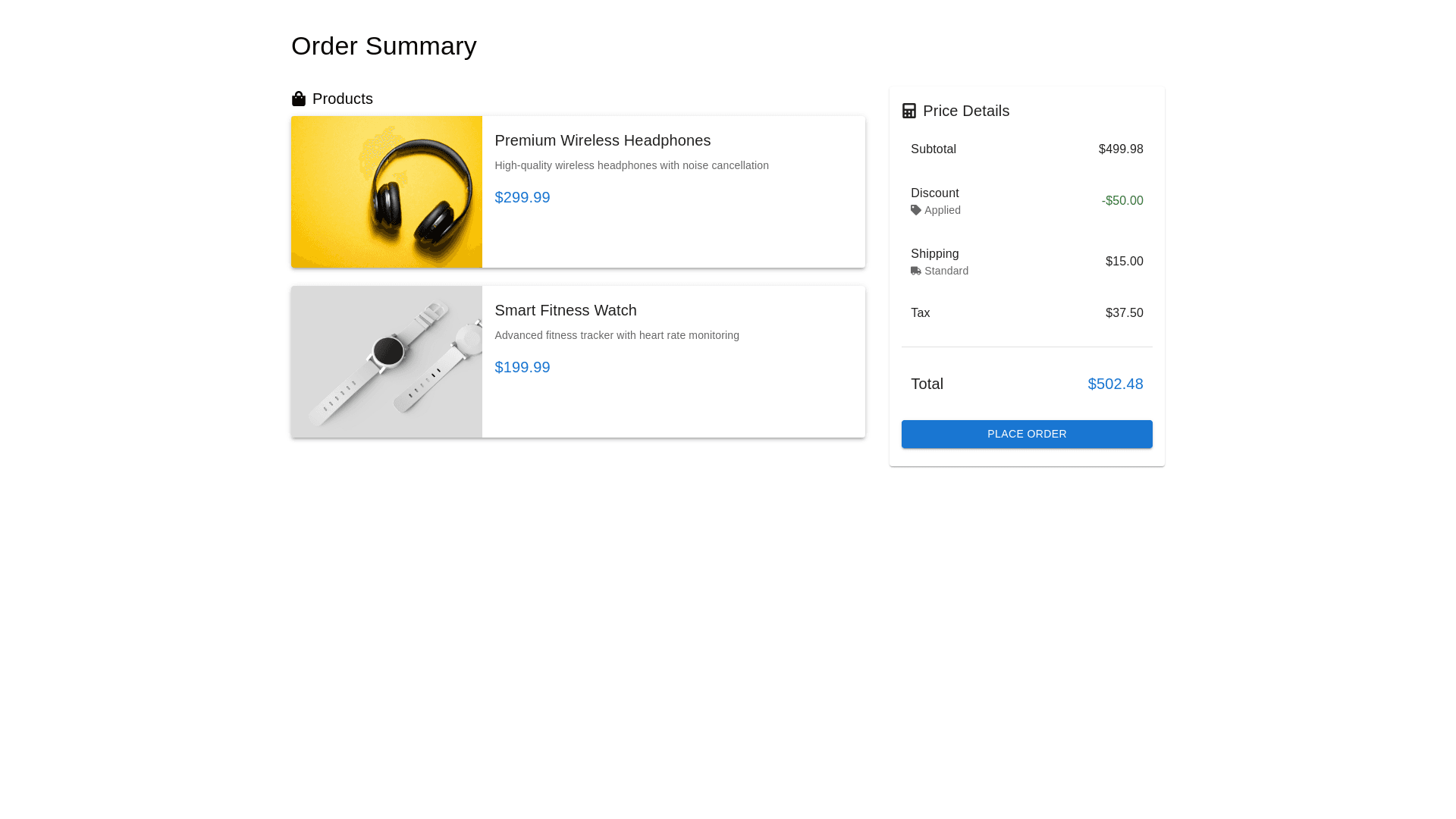Select the Premium Wireless Headphones title
This screenshot has height=819, width=1456.
(602, 140)
